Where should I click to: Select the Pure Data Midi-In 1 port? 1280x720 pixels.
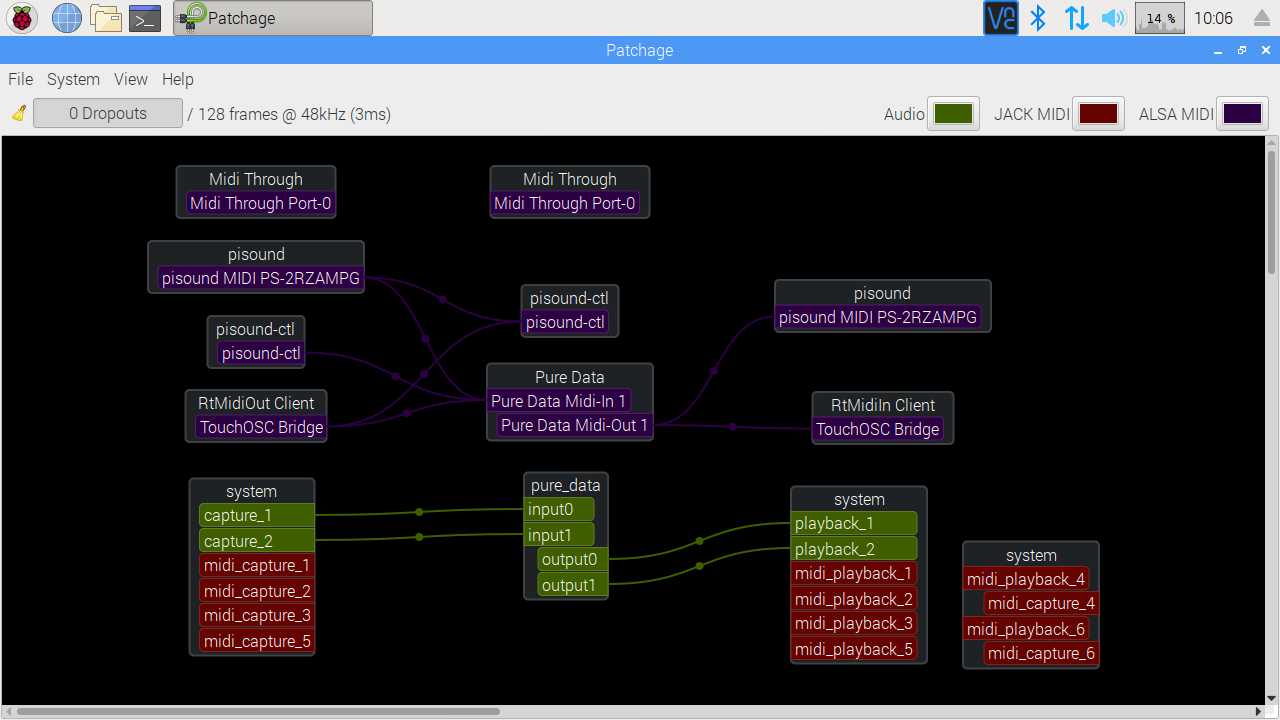(x=559, y=401)
